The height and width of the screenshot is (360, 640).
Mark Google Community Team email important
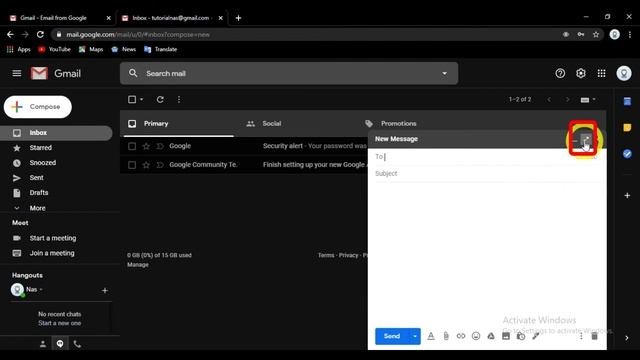pyautogui.click(x=160, y=165)
